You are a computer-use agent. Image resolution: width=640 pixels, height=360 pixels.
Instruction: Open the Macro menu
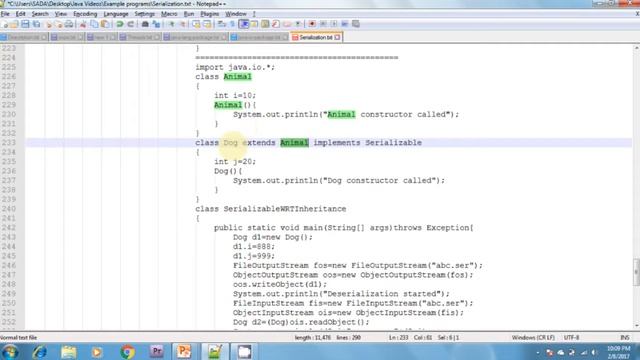169,14
